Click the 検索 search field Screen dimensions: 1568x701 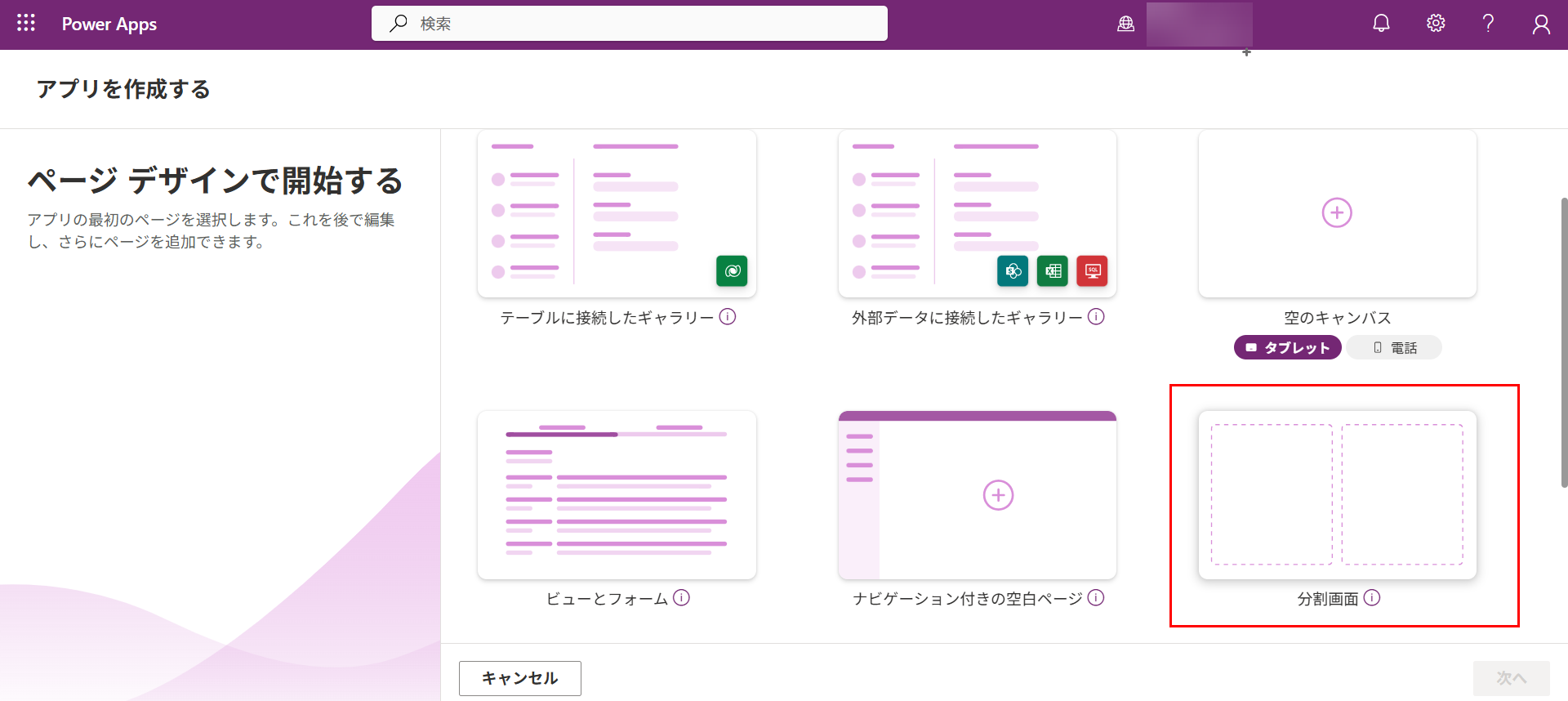629,24
